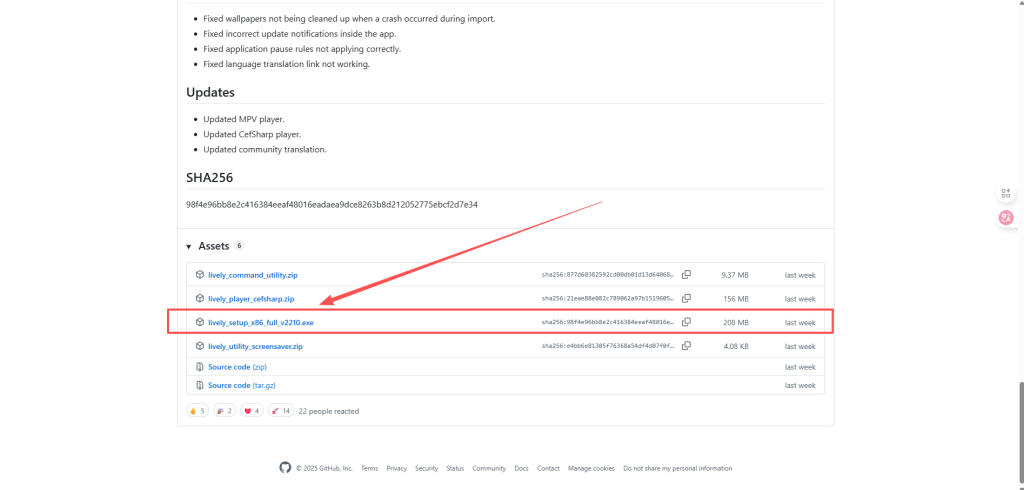This screenshot has width=1024, height=490.
Task: Click package icon beside lively_command_utility.zip
Action: (200, 275)
